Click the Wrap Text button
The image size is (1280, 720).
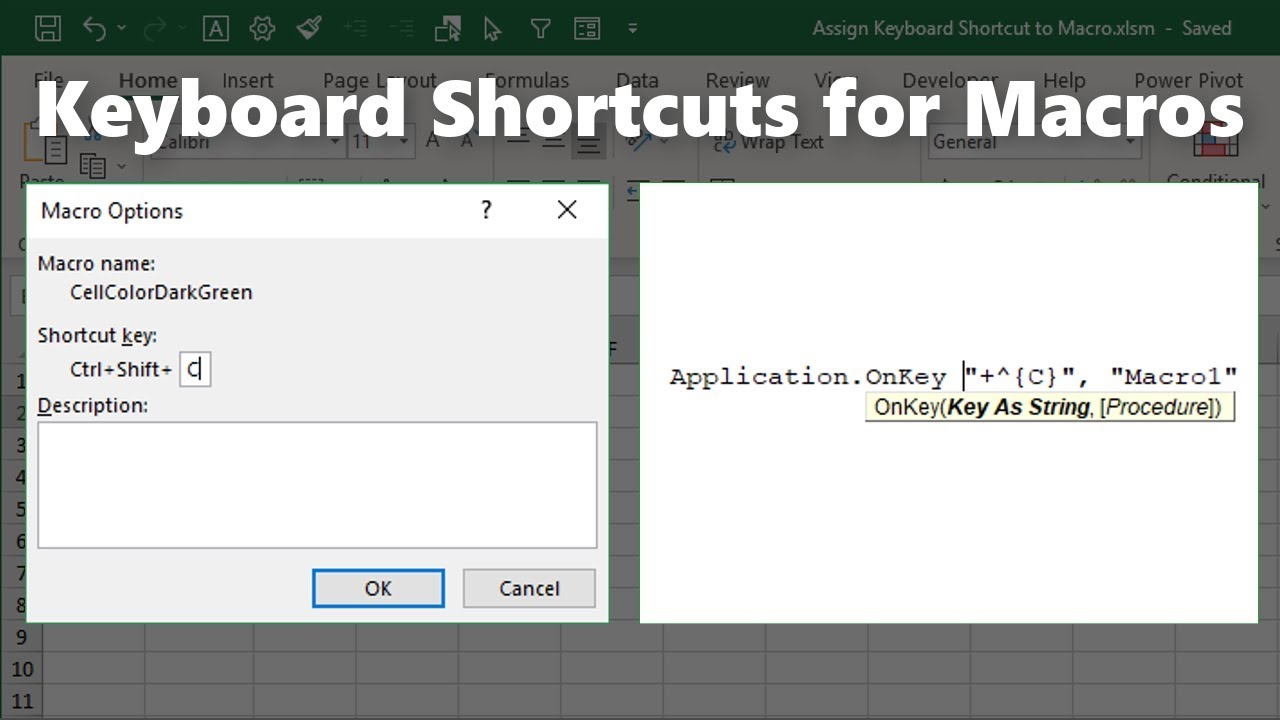point(768,142)
